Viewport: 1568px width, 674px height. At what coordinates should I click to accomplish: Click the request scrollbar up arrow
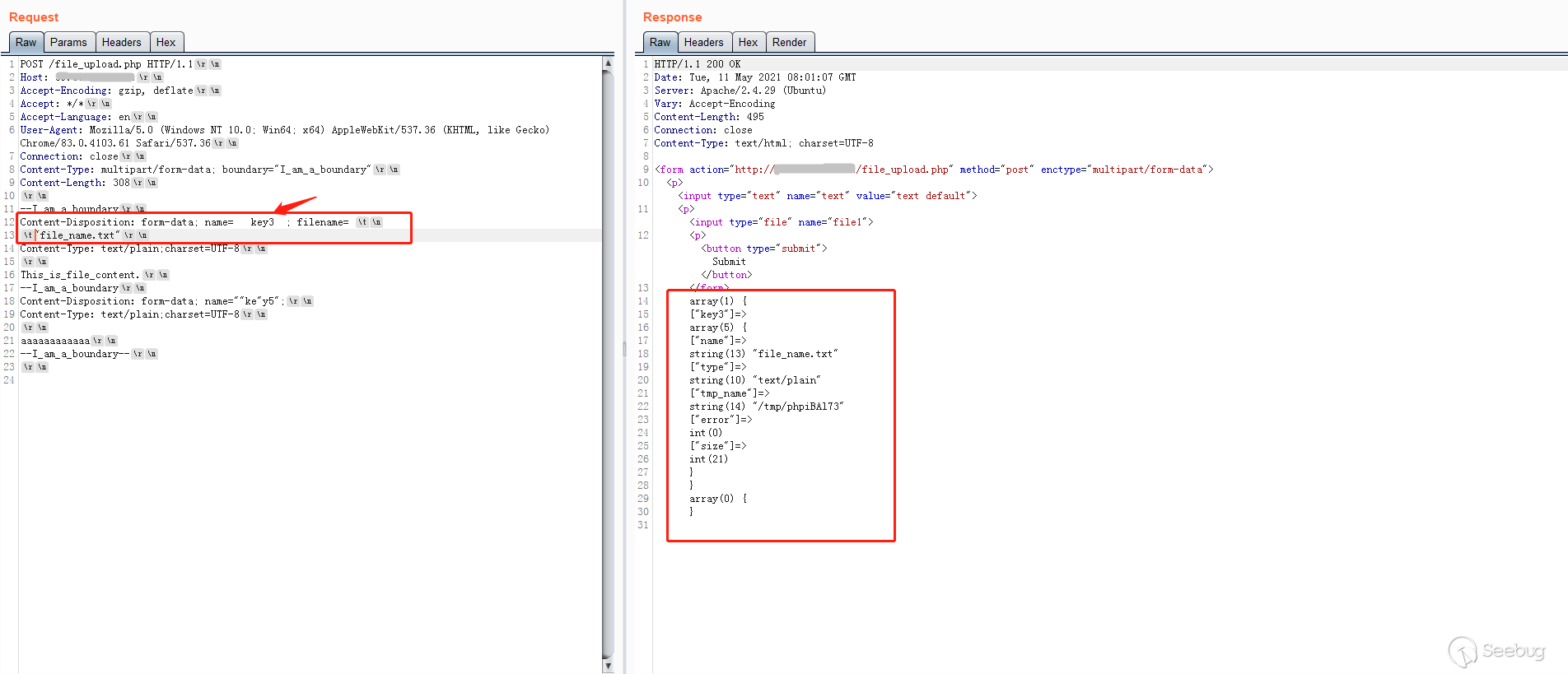click(608, 63)
